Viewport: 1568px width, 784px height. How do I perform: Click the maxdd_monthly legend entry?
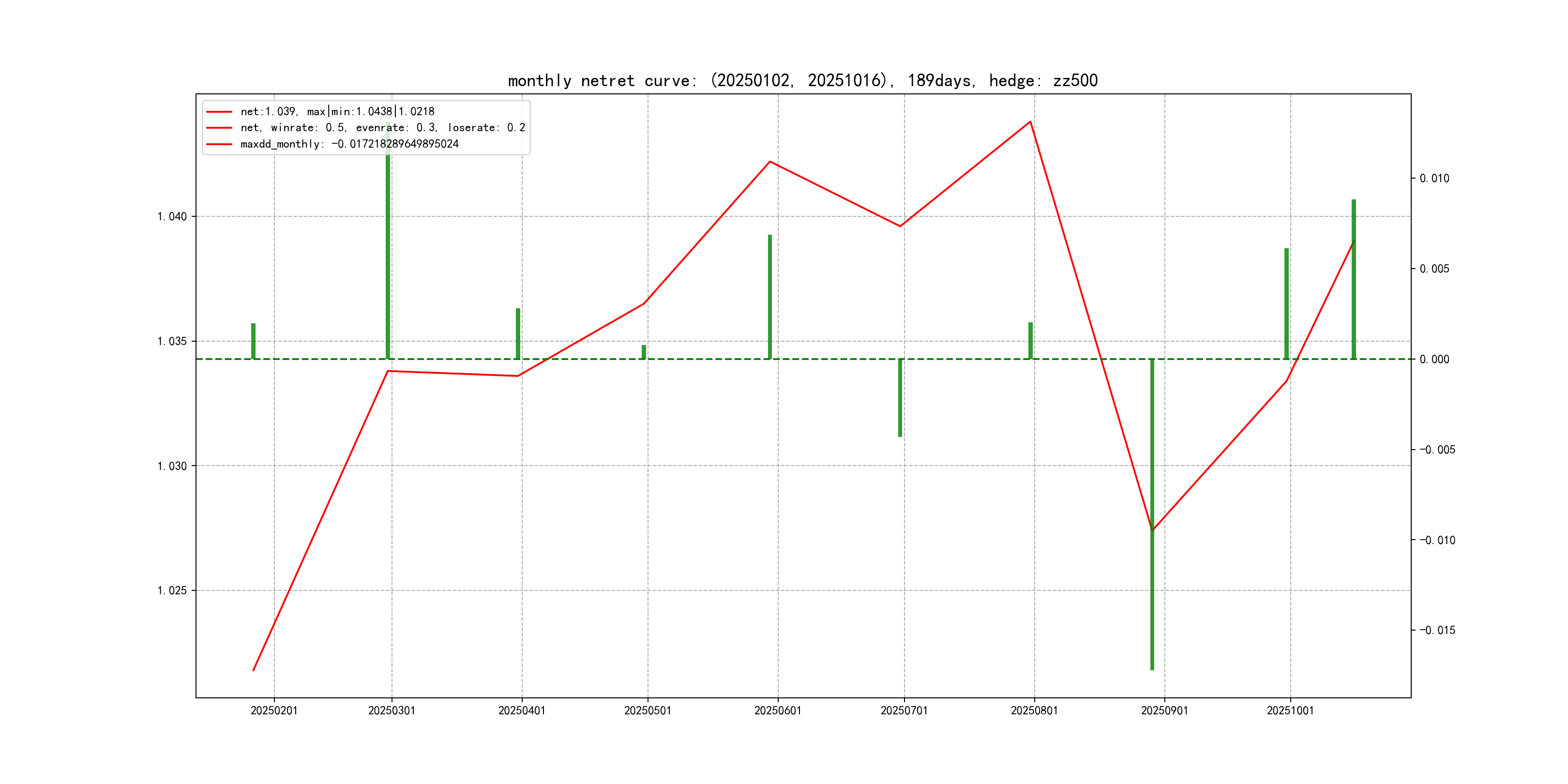coord(349,144)
